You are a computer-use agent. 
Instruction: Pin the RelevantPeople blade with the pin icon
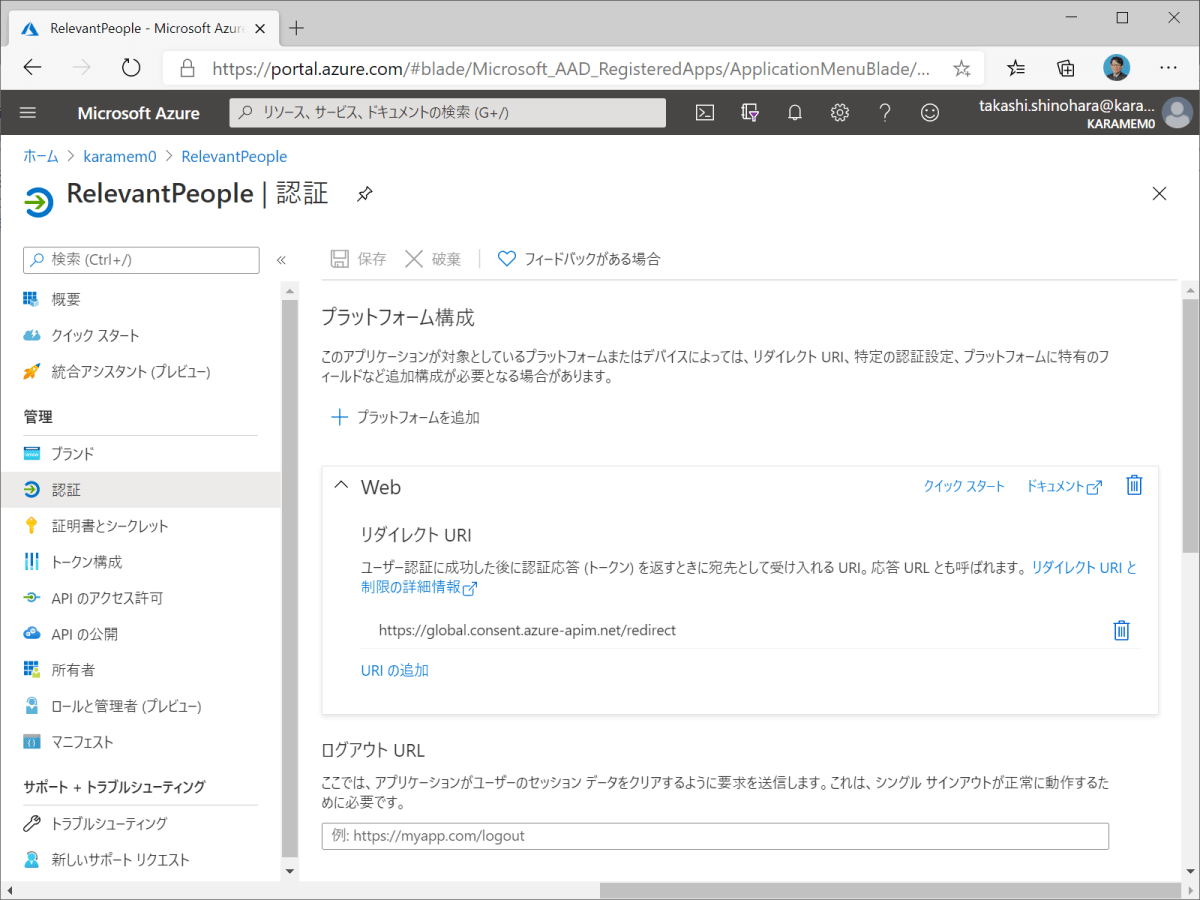(x=365, y=194)
